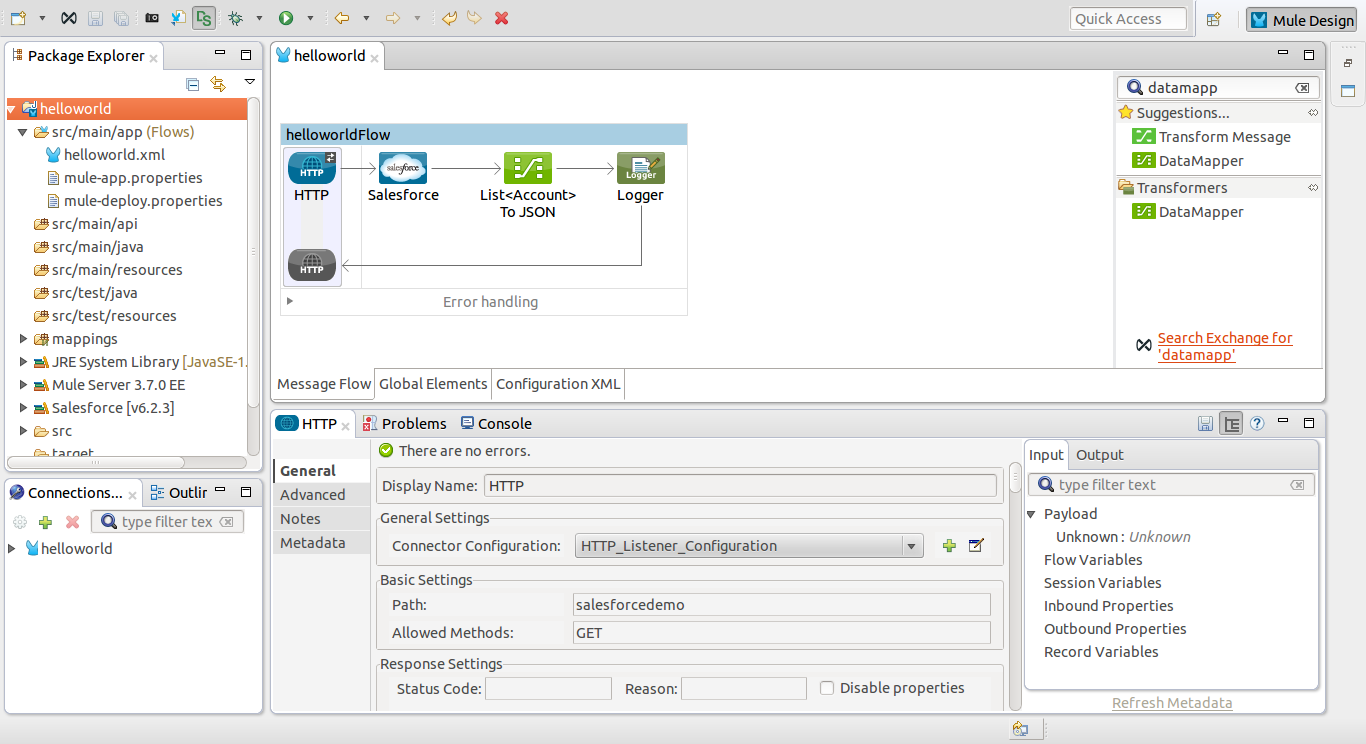Add a new connector configuration with plus icon
The image size is (1366, 744).
[x=949, y=546]
